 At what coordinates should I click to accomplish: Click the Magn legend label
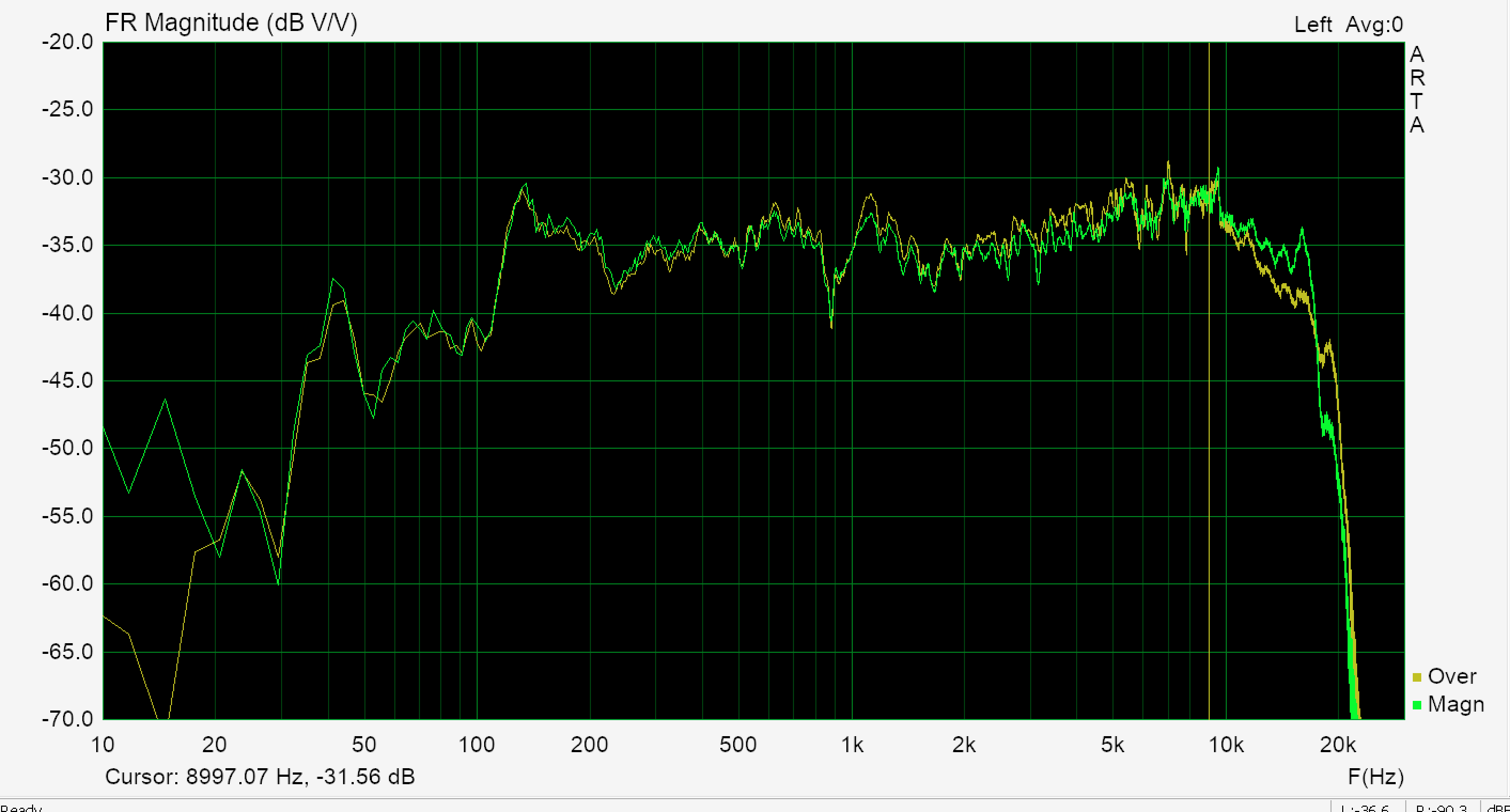click(x=1455, y=704)
